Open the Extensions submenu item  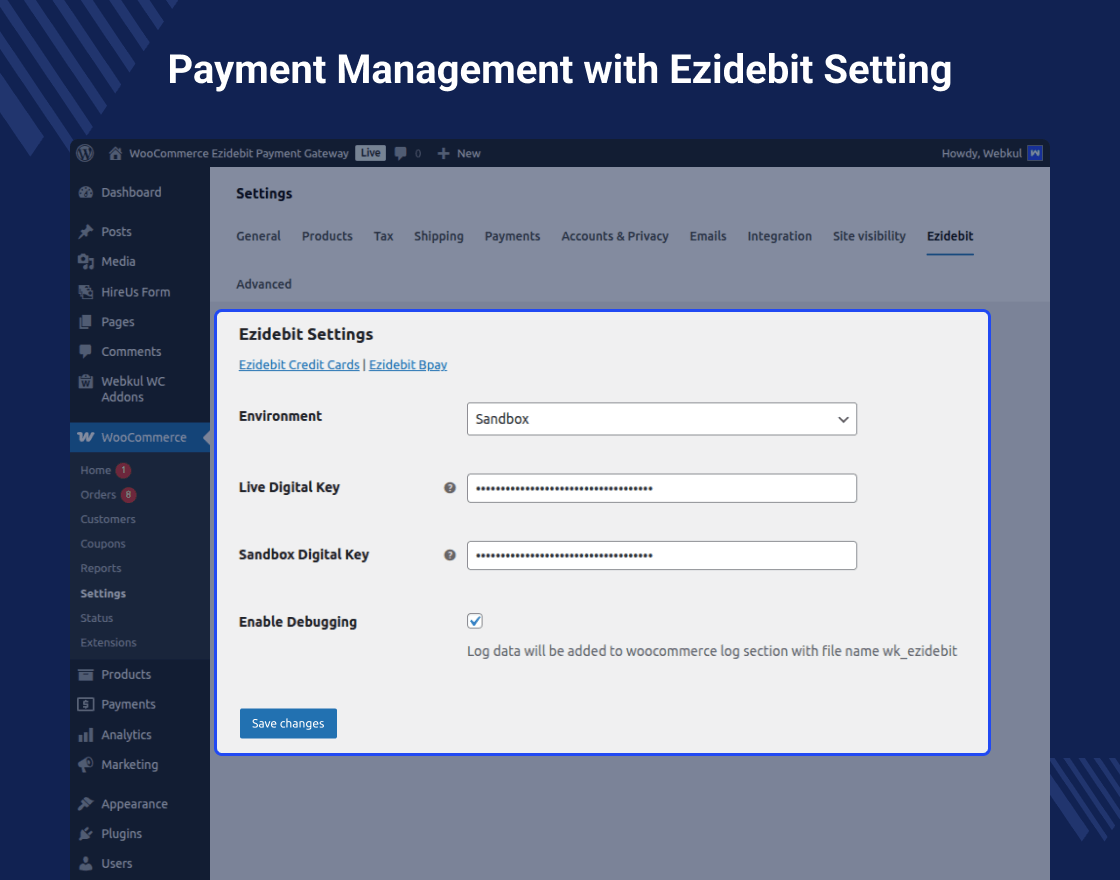pos(108,643)
